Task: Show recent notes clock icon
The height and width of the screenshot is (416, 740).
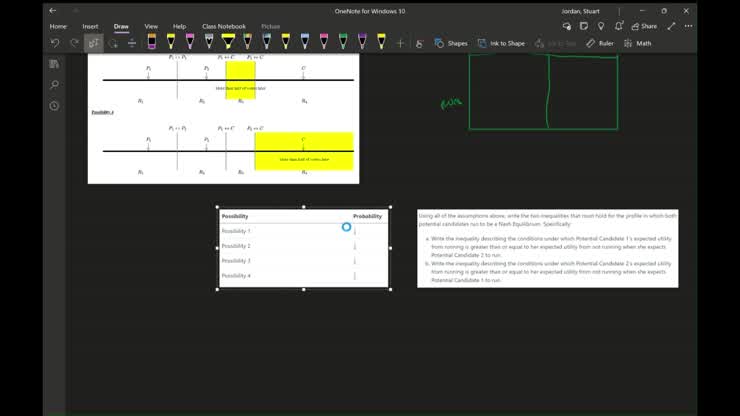Action: 54,106
